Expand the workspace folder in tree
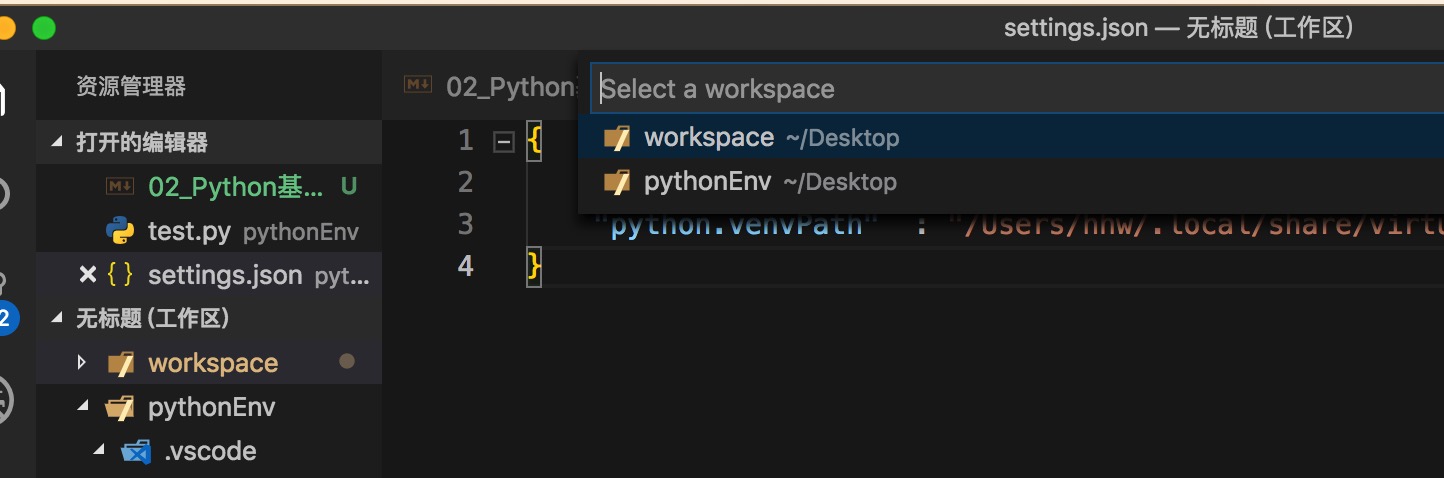The height and width of the screenshot is (478, 1444). coord(82,363)
